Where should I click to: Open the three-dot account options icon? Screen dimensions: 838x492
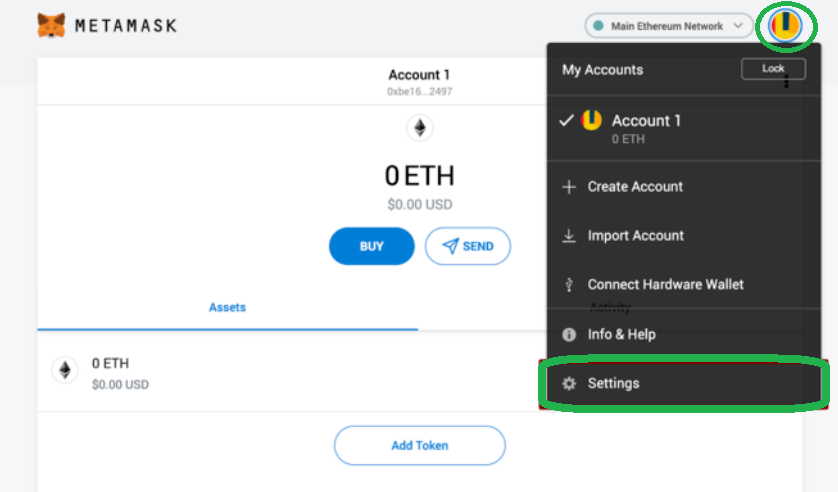pos(786,82)
